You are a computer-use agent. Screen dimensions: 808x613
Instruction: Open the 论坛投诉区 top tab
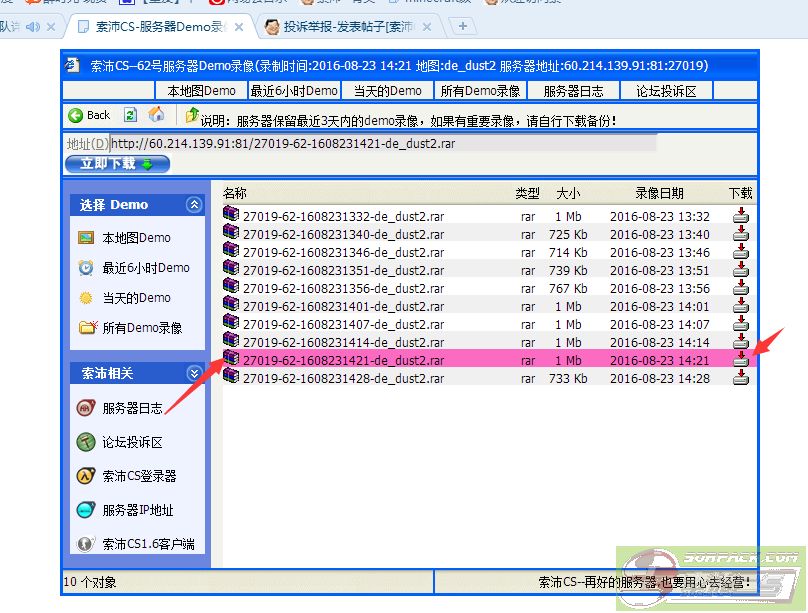pos(666,91)
